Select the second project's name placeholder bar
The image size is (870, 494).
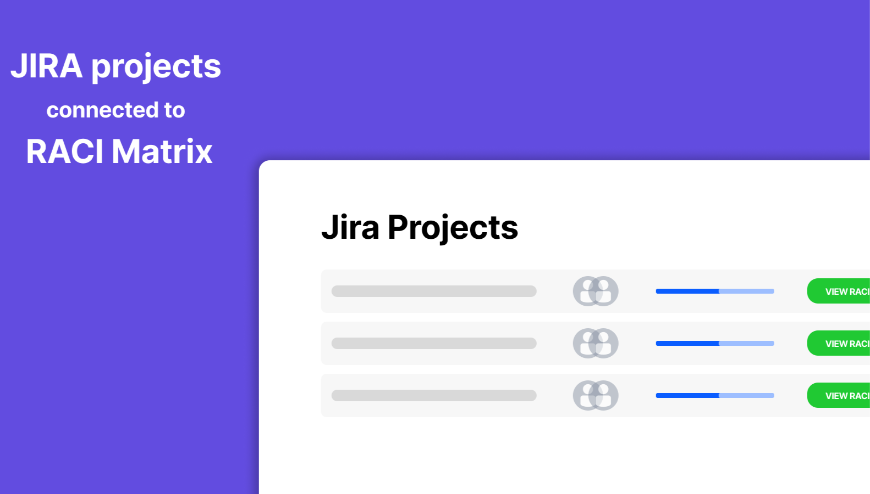click(x=433, y=343)
